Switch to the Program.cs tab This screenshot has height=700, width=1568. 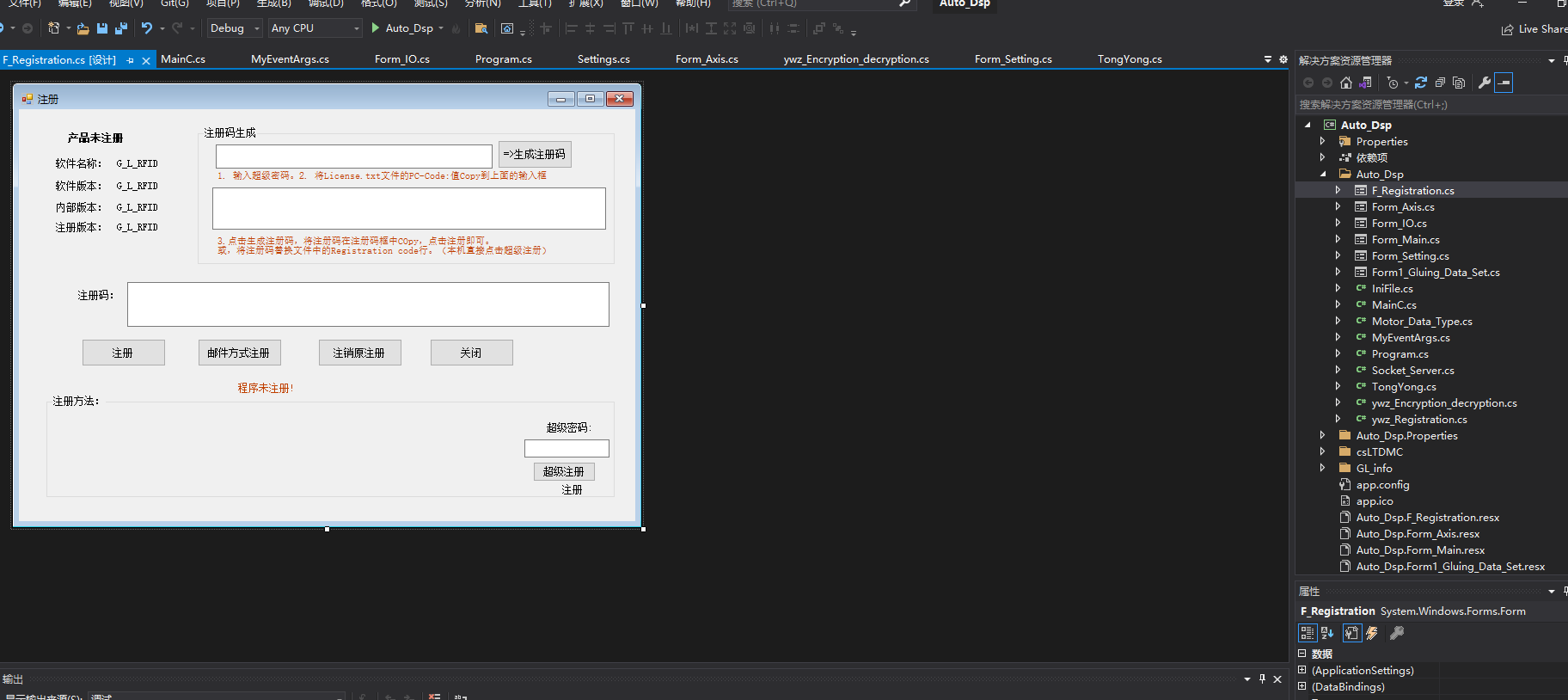coord(503,59)
